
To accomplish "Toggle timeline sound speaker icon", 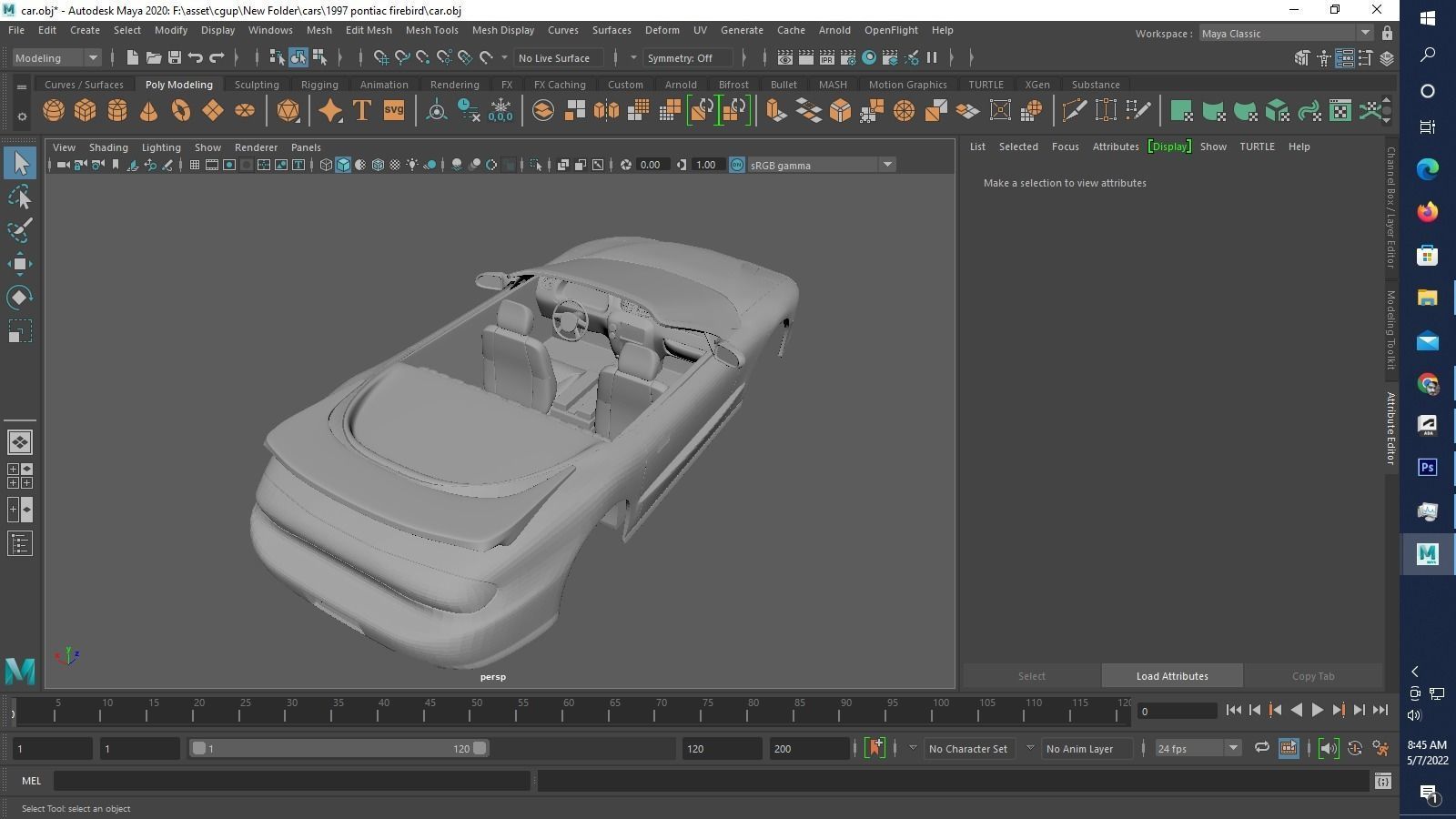I will point(1328,748).
